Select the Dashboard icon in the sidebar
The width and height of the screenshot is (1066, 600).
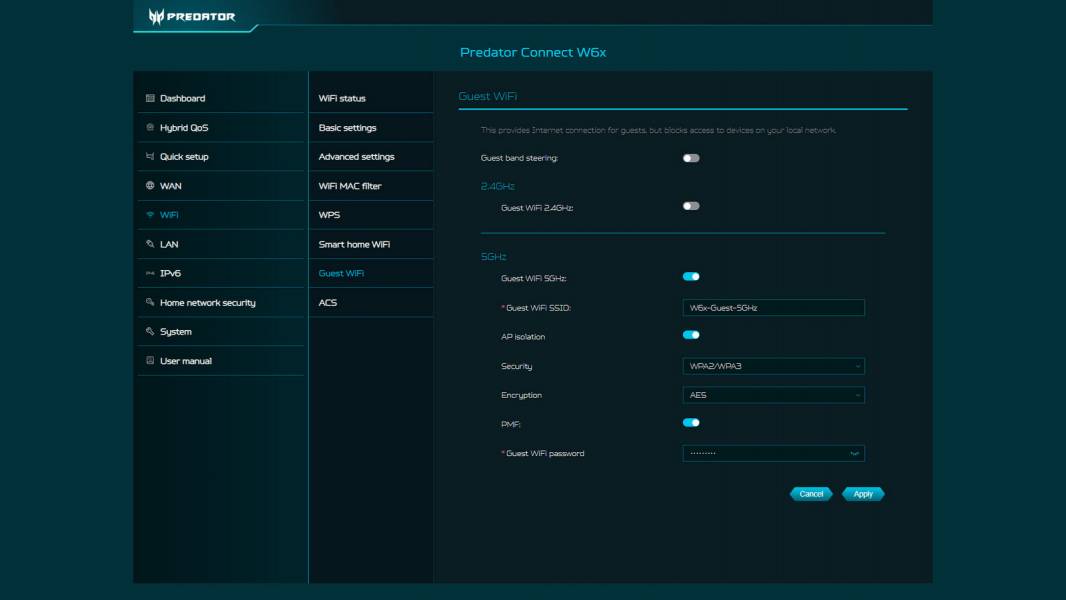coord(148,98)
